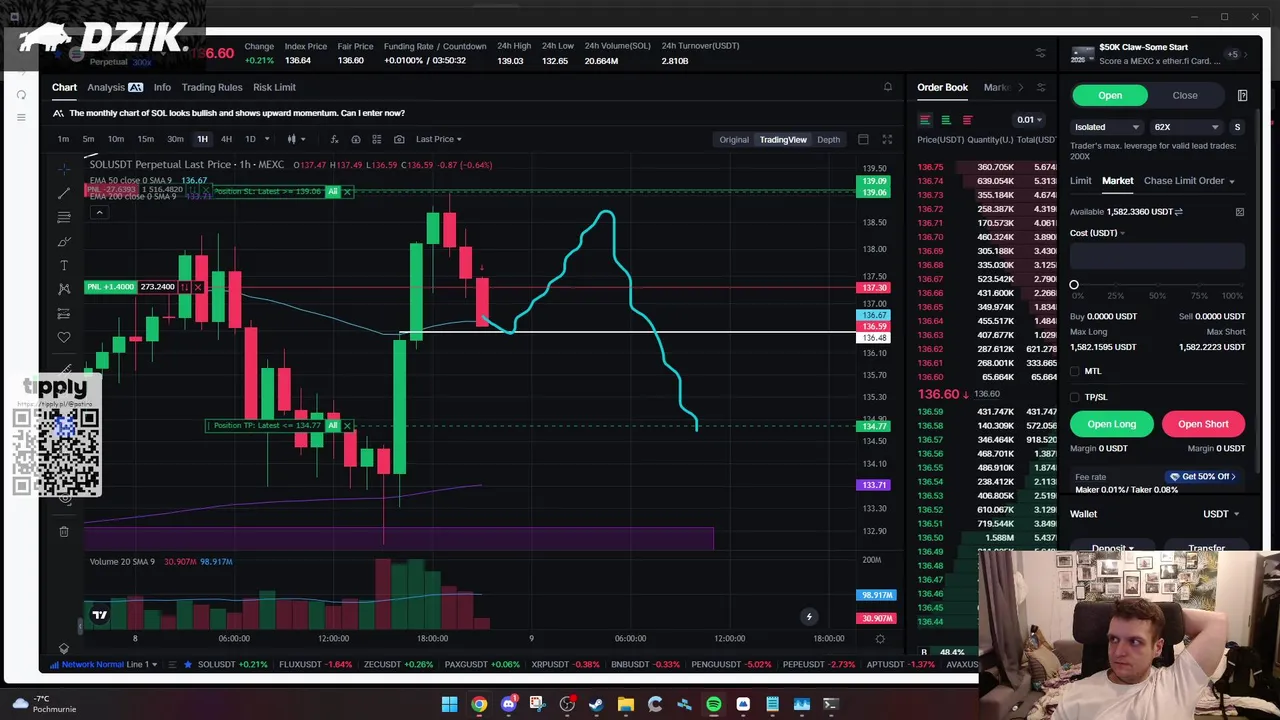Click the Open Short button
The image size is (1280, 720).
[x=1203, y=424]
